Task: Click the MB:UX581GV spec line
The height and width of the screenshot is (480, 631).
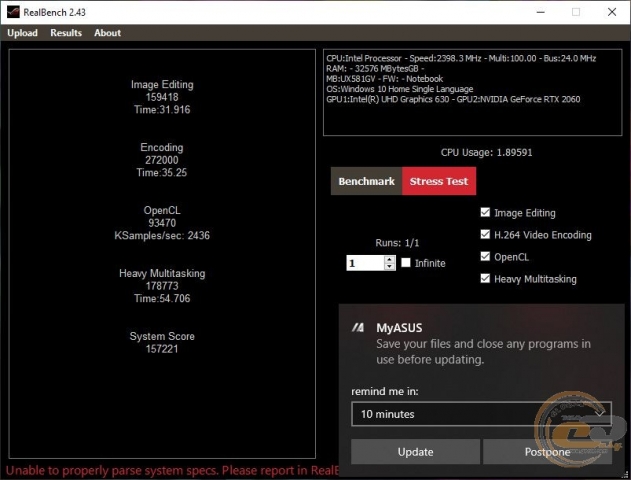Action: pos(384,79)
